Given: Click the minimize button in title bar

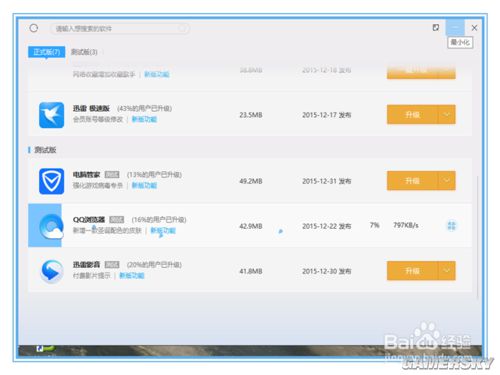Looking at the screenshot, I should 455,27.
